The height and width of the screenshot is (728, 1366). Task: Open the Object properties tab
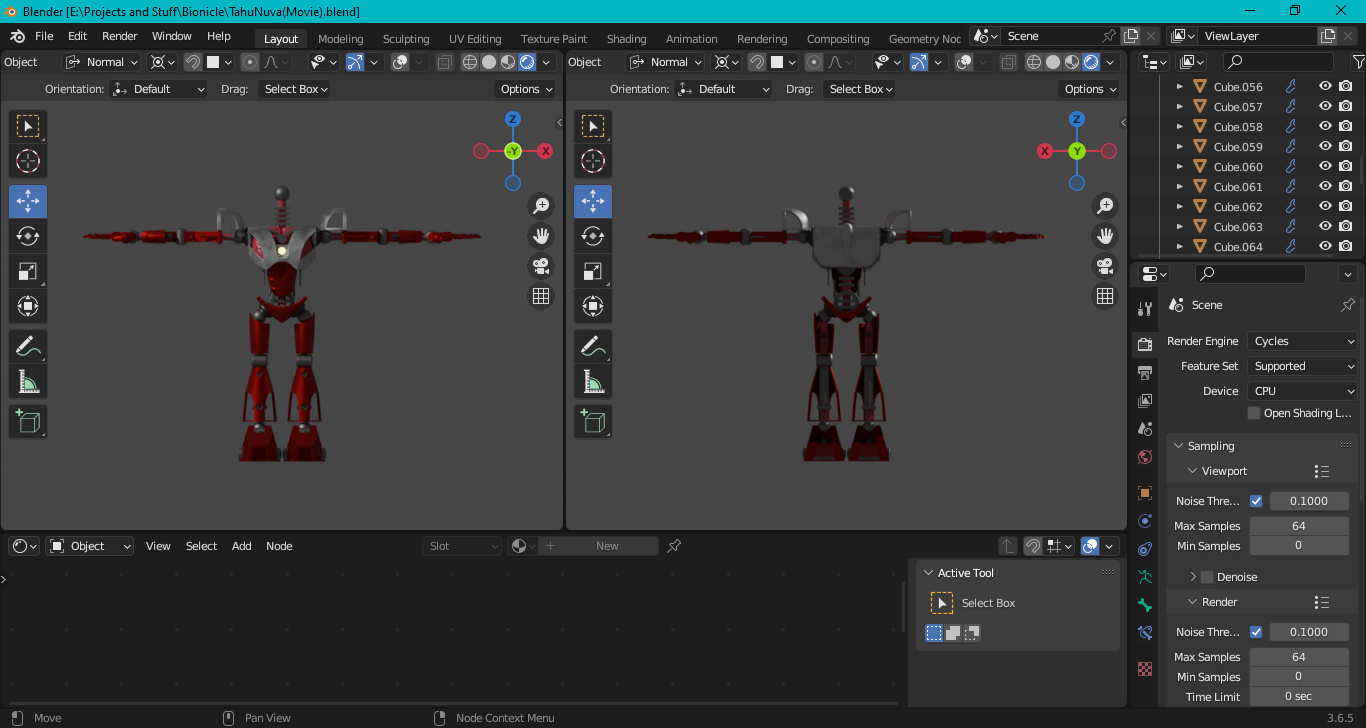[1145, 493]
